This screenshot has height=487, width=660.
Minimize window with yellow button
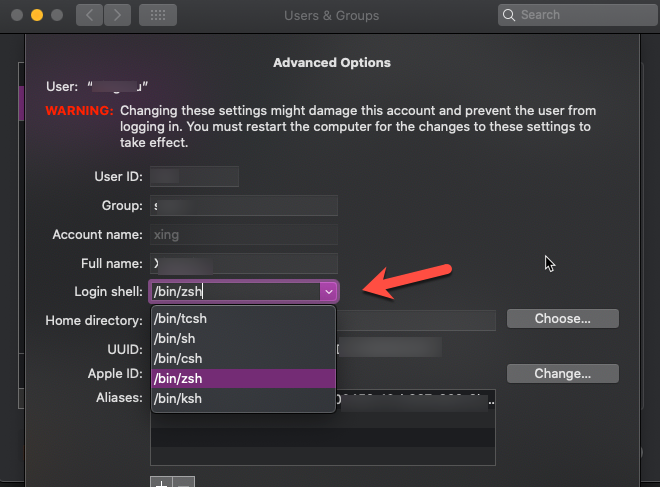coord(37,15)
